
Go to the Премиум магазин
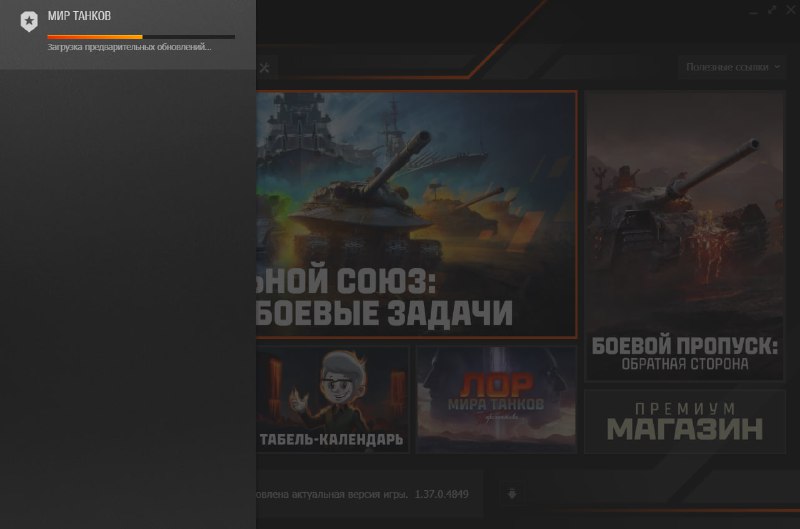click(x=685, y=422)
